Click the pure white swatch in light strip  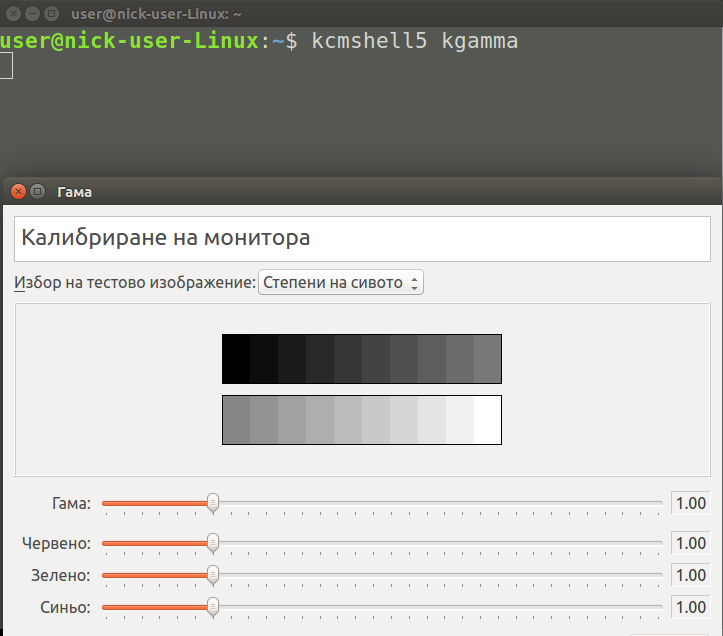(487, 420)
